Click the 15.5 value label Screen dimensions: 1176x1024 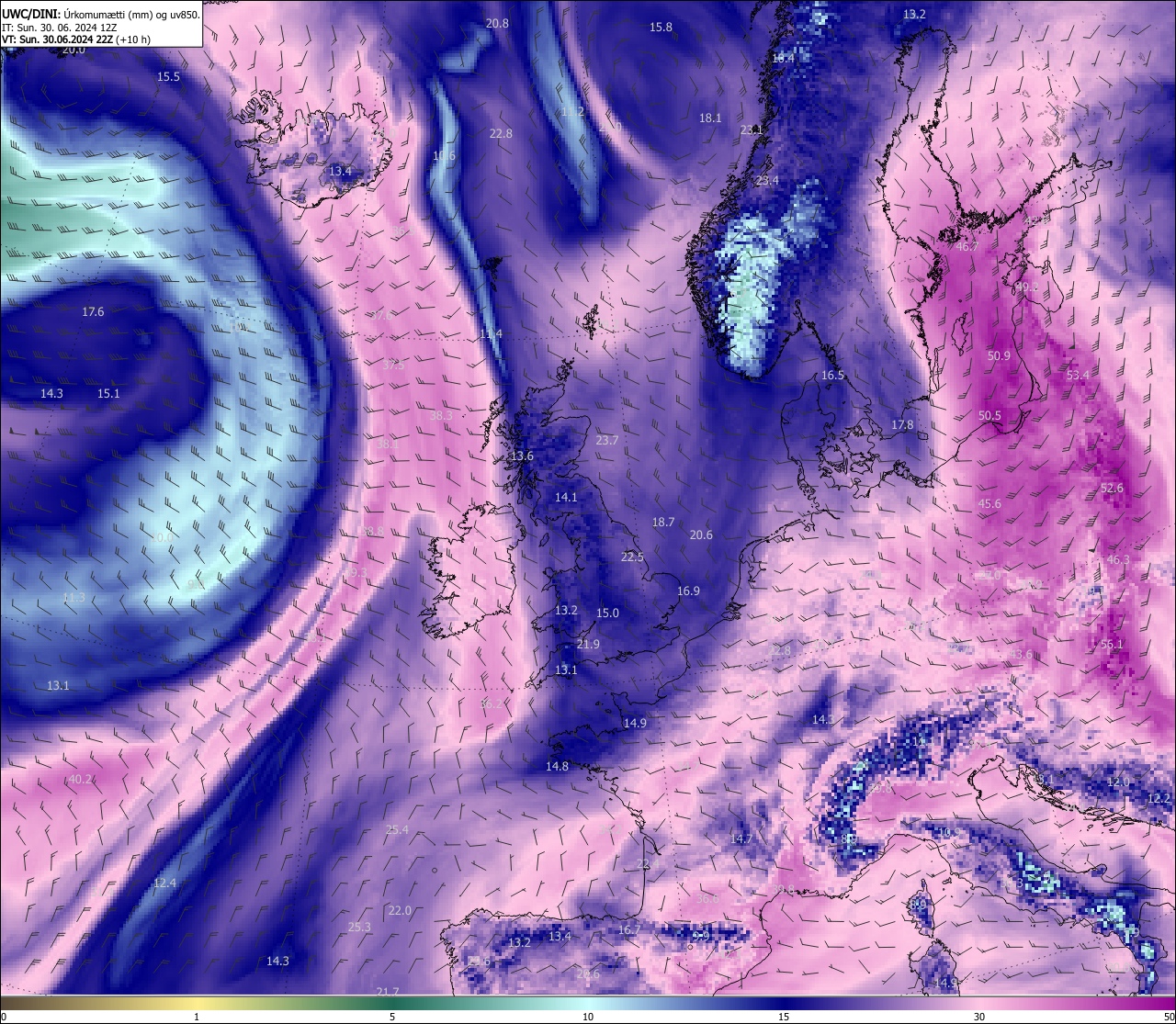pyautogui.click(x=168, y=77)
